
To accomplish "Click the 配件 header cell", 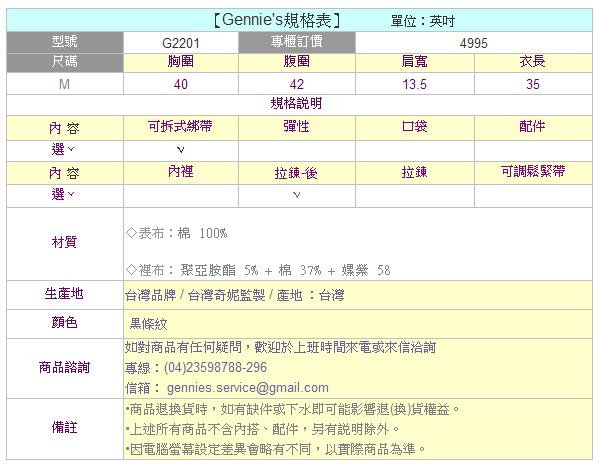I will click(x=533, y=127).
